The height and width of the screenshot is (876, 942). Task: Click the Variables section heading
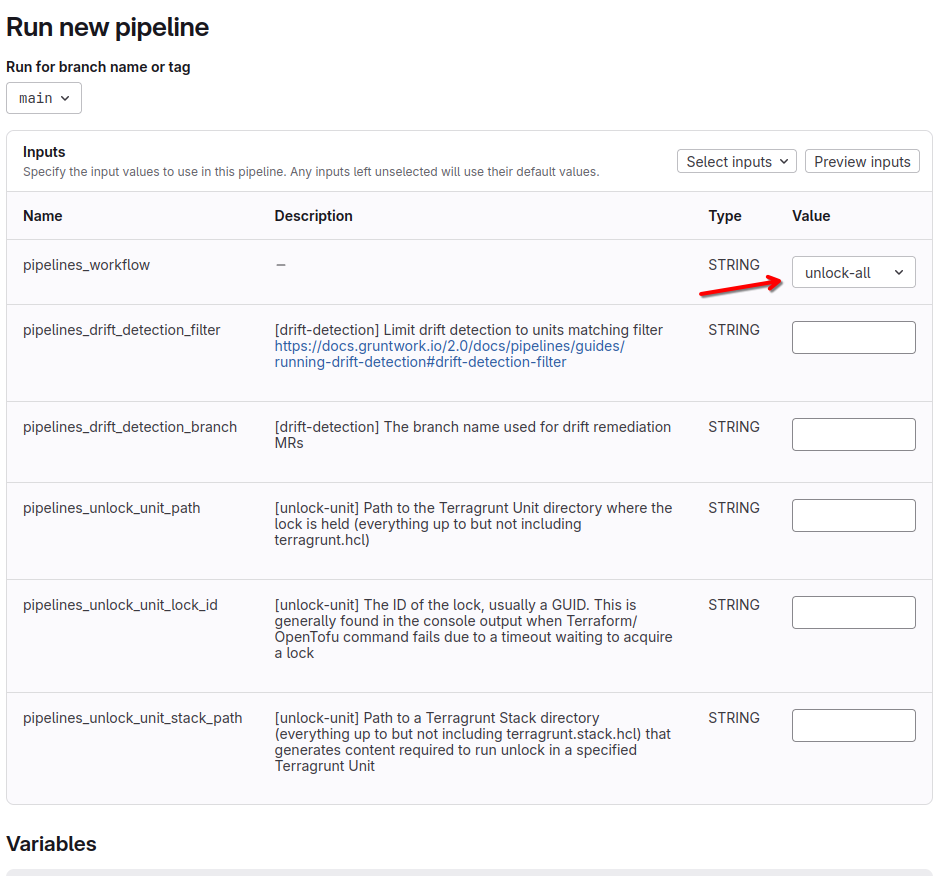click(52, 844)
